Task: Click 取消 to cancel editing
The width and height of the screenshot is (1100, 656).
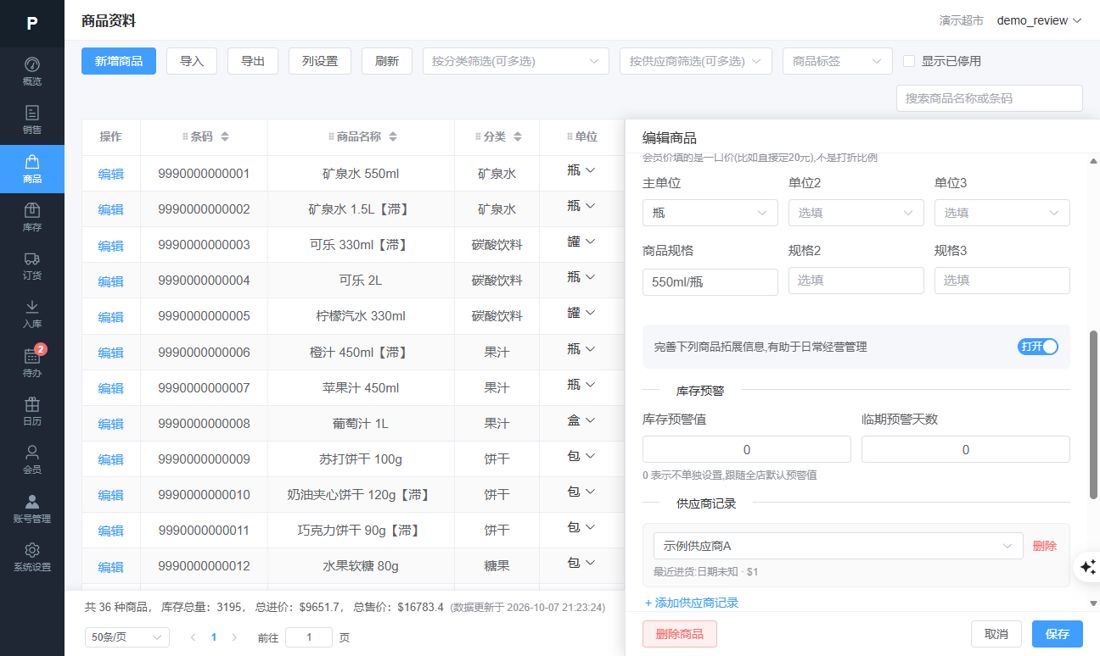Action: pos(996,634)
